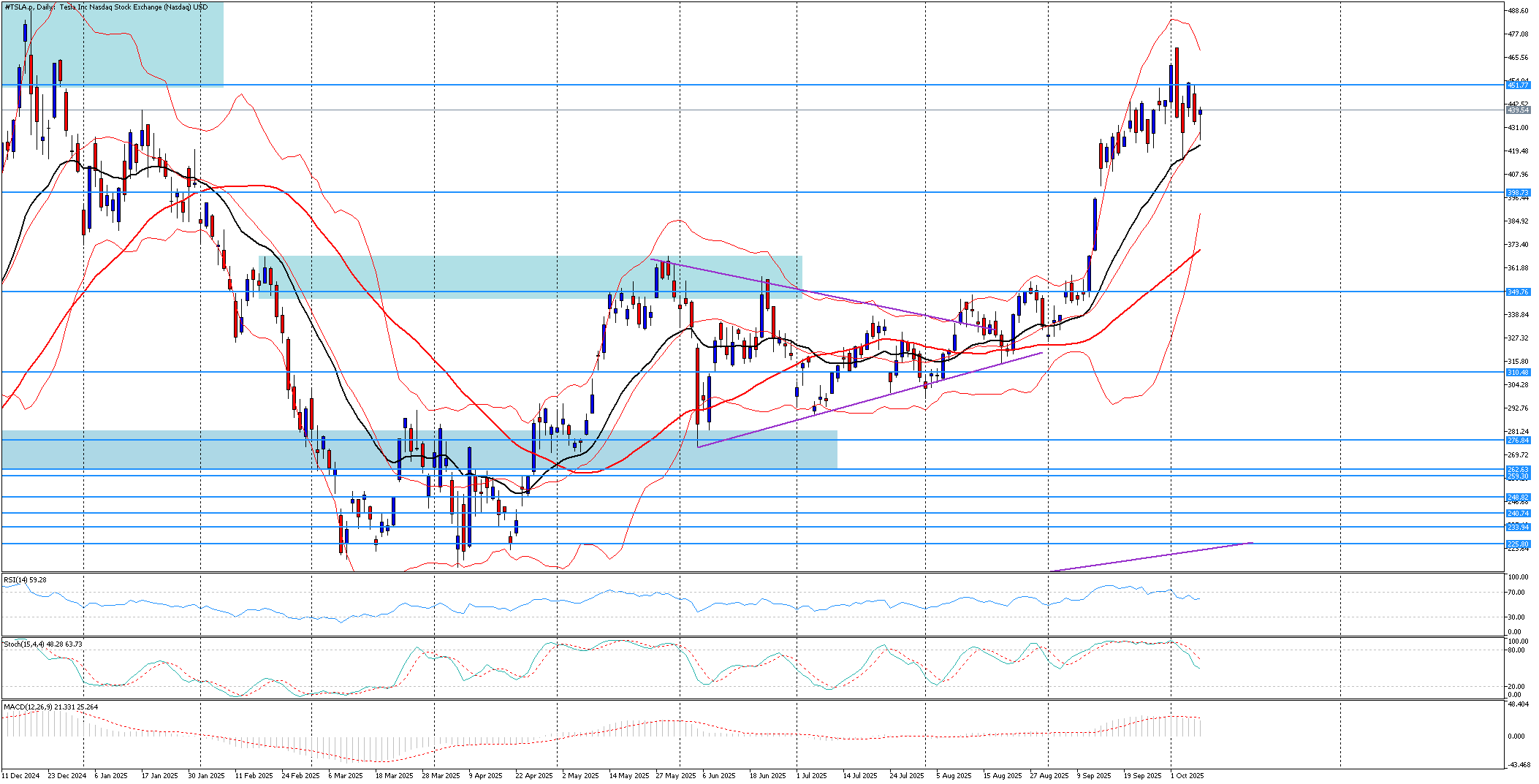The image size is (1539, 784).
Task: Click the 407.96 price scale label
Action: (x=1518, y=175)
